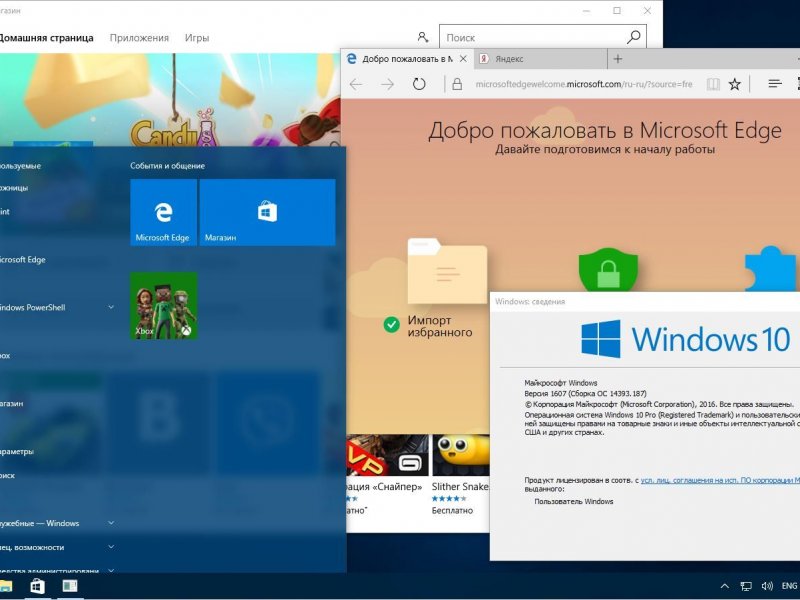Click the Поиск search field in Store
800x600 pixels.
click(x=531, y=37)
